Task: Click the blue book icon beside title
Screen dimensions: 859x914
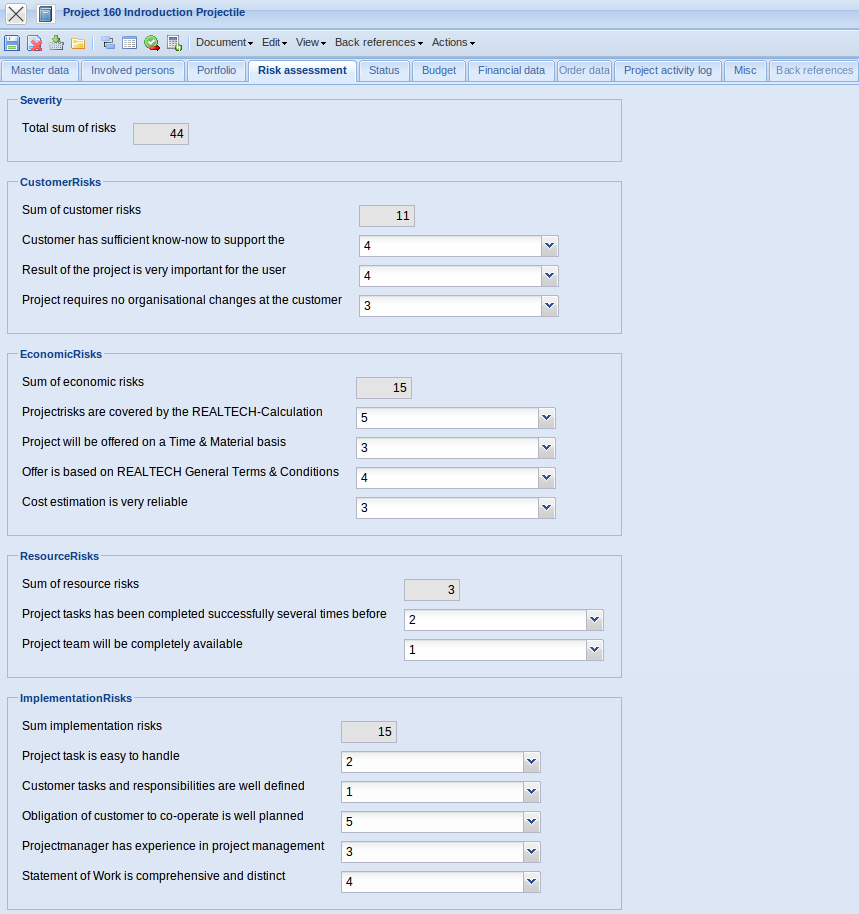Action: point(45,14)
